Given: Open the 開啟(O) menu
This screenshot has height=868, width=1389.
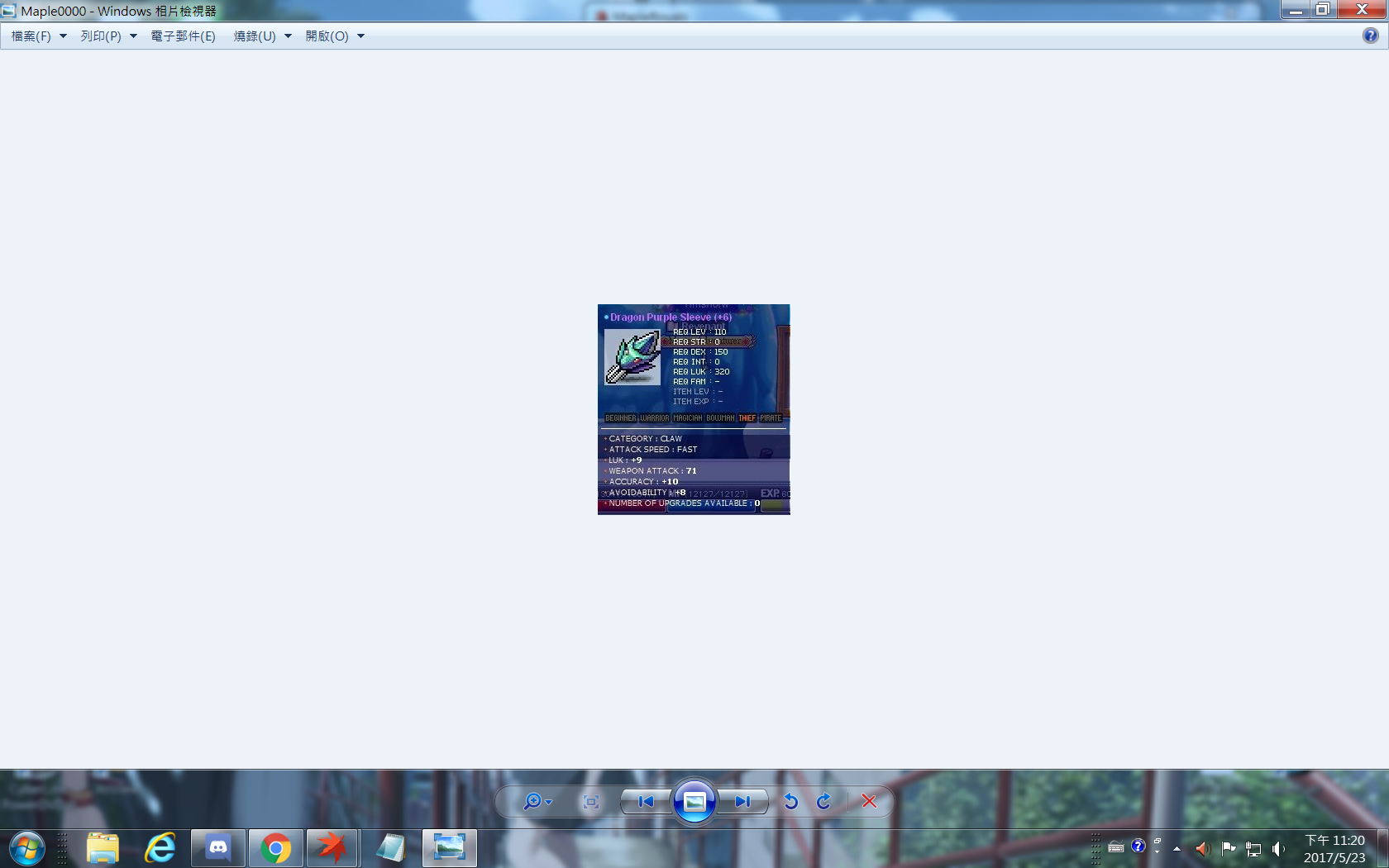Looking at the screenshot, I should click(x=334, y=36).
